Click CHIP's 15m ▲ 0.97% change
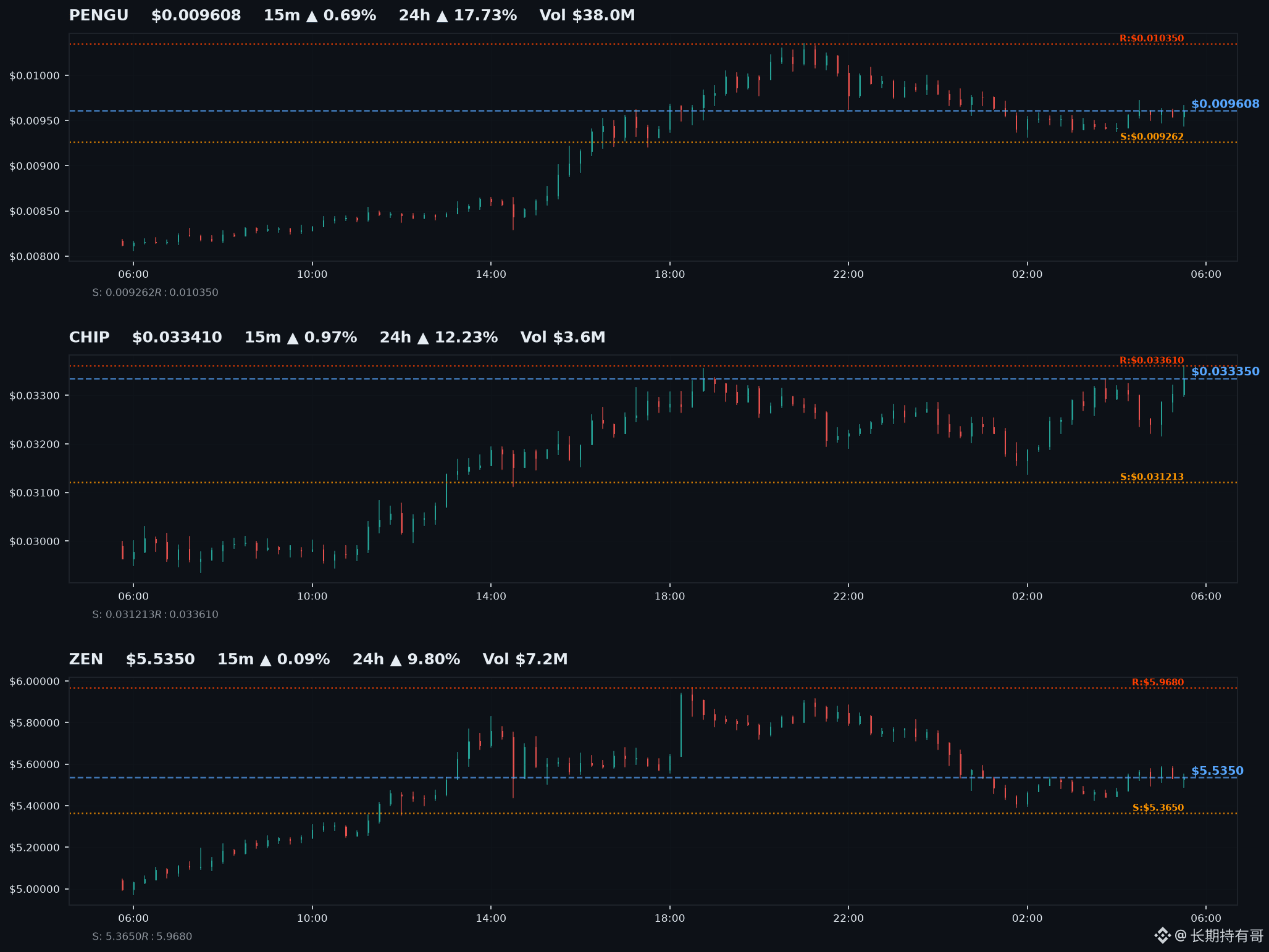The height and width of the screenshot is (952, 1269). [301, 337]
